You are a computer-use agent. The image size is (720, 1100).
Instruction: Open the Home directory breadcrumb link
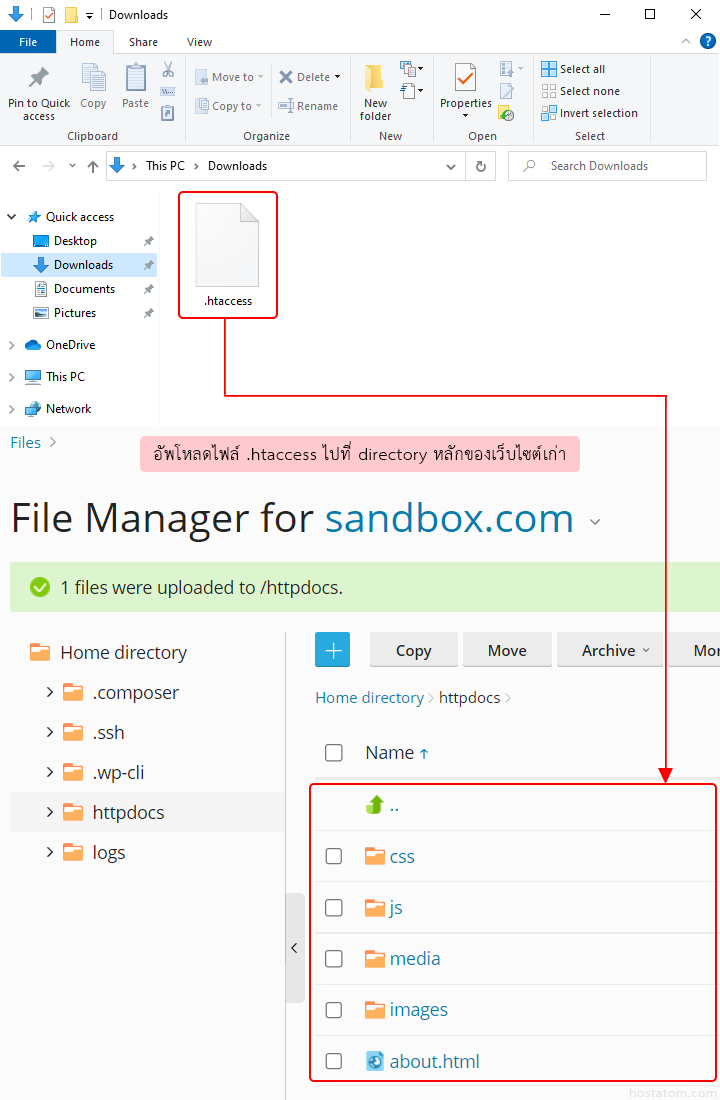tap(369, 698)
